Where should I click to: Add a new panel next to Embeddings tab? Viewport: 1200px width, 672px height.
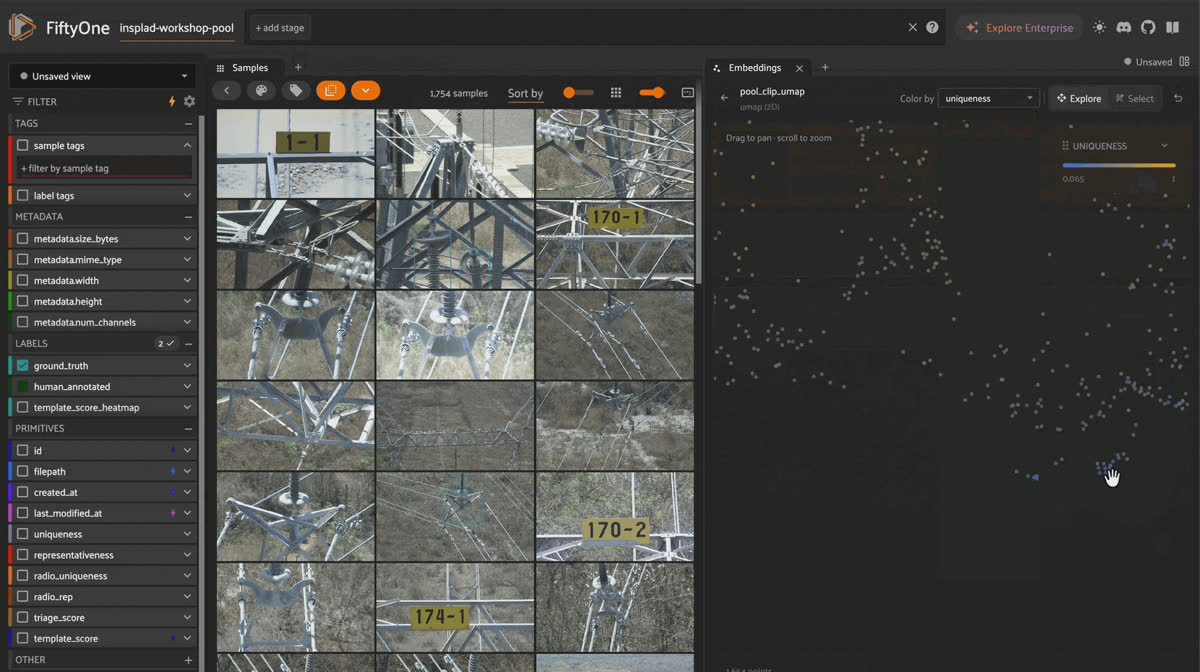pos(825,68)
